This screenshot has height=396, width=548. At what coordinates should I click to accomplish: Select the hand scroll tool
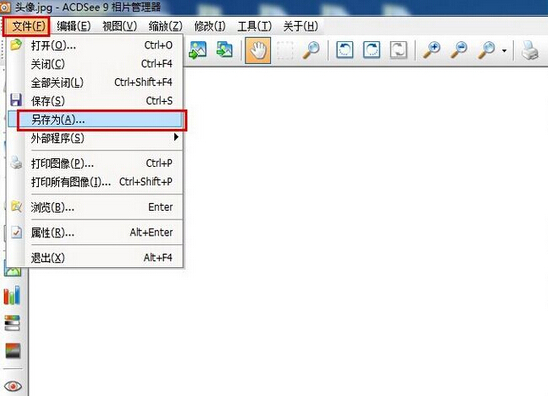tap(258, 51)
